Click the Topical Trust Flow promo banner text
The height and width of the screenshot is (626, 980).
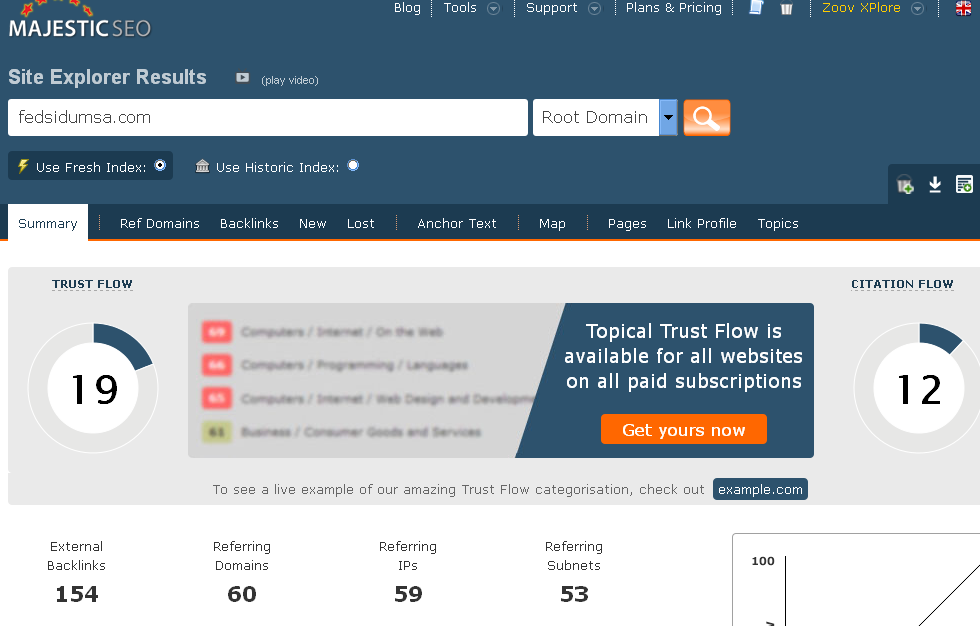(x=684, y=356)
